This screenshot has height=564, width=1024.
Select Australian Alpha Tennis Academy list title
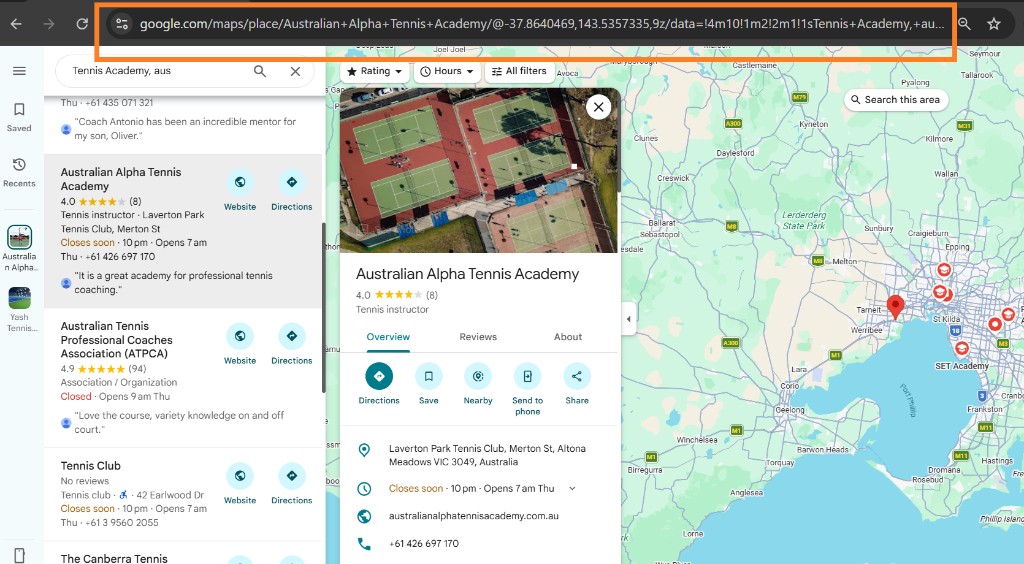coord(121,179)
